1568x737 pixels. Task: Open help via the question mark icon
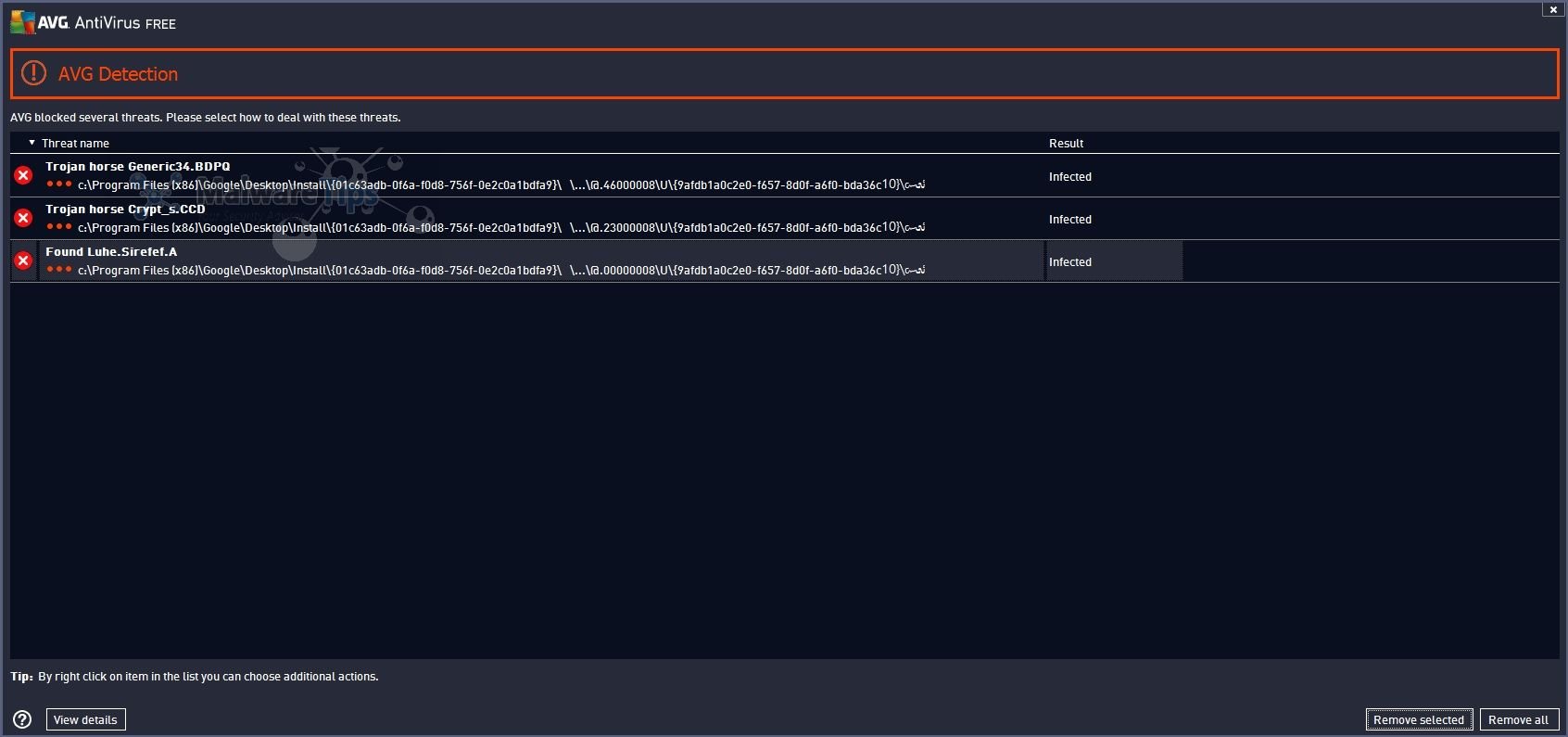click(x=22, y=719)
